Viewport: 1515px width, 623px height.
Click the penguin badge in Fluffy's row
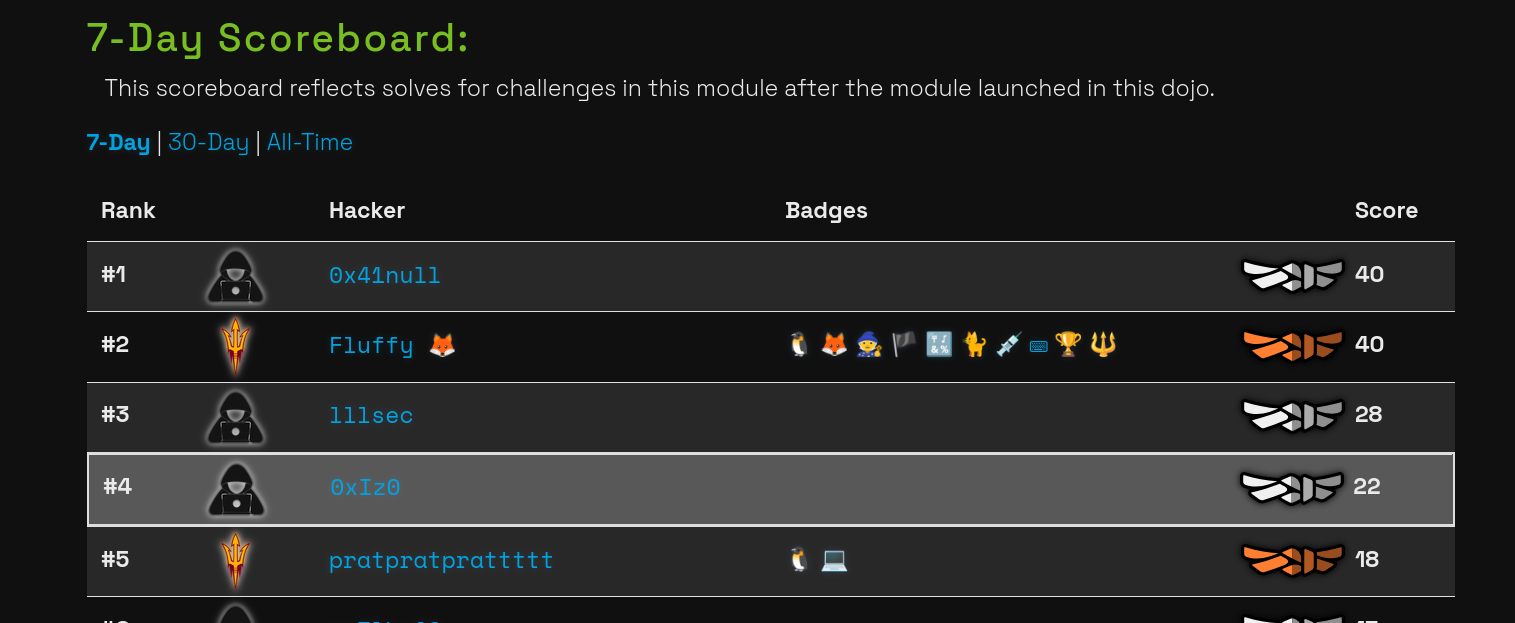tap(798, 345)
